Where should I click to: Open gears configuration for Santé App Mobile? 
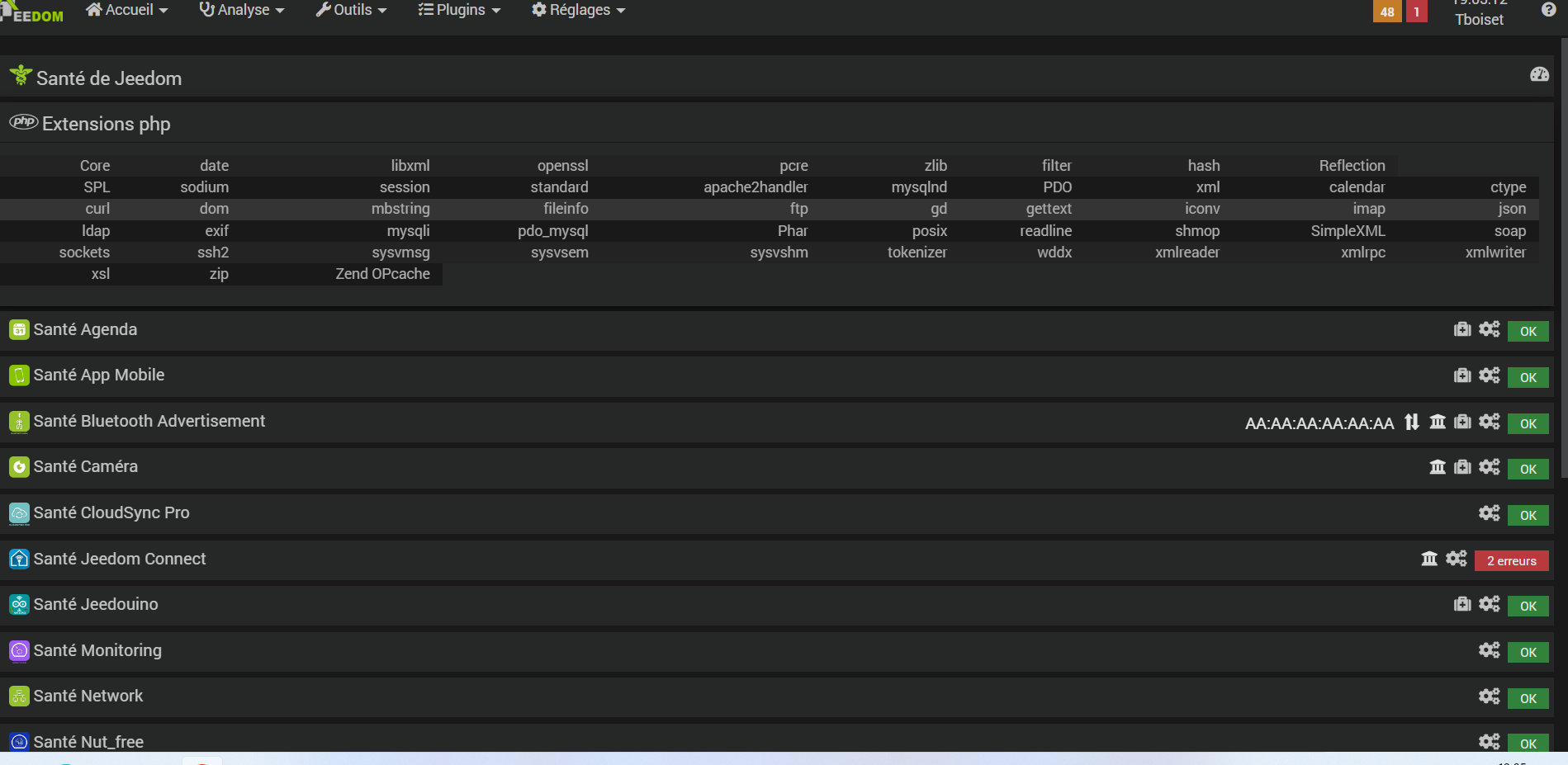1489,375
